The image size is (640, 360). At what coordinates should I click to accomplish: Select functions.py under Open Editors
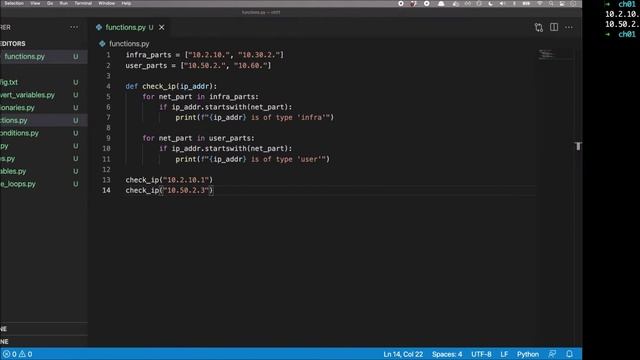(x=44, y=56)
